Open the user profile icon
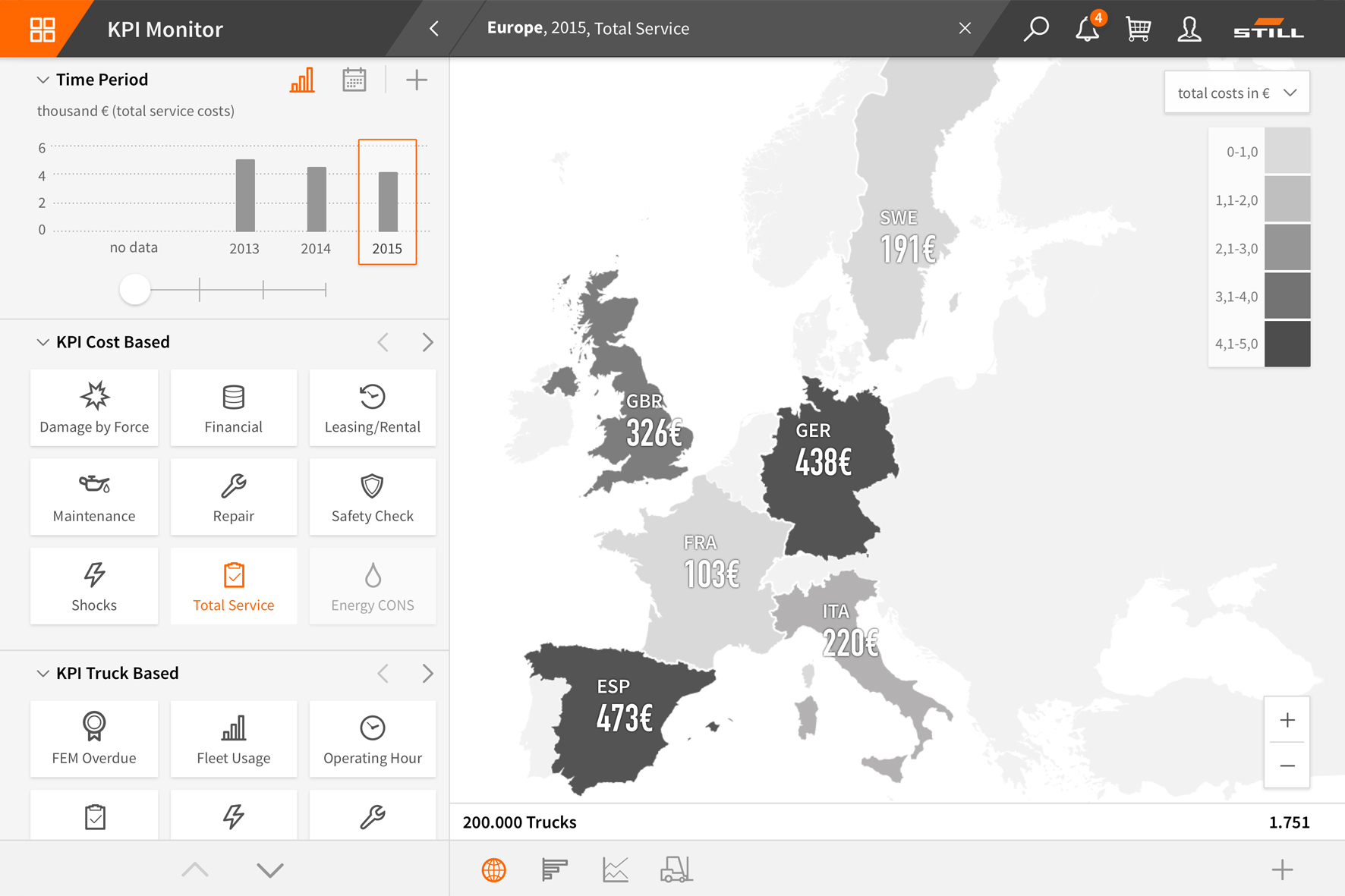The image size is (1345, 896). tap(1189, 29)
